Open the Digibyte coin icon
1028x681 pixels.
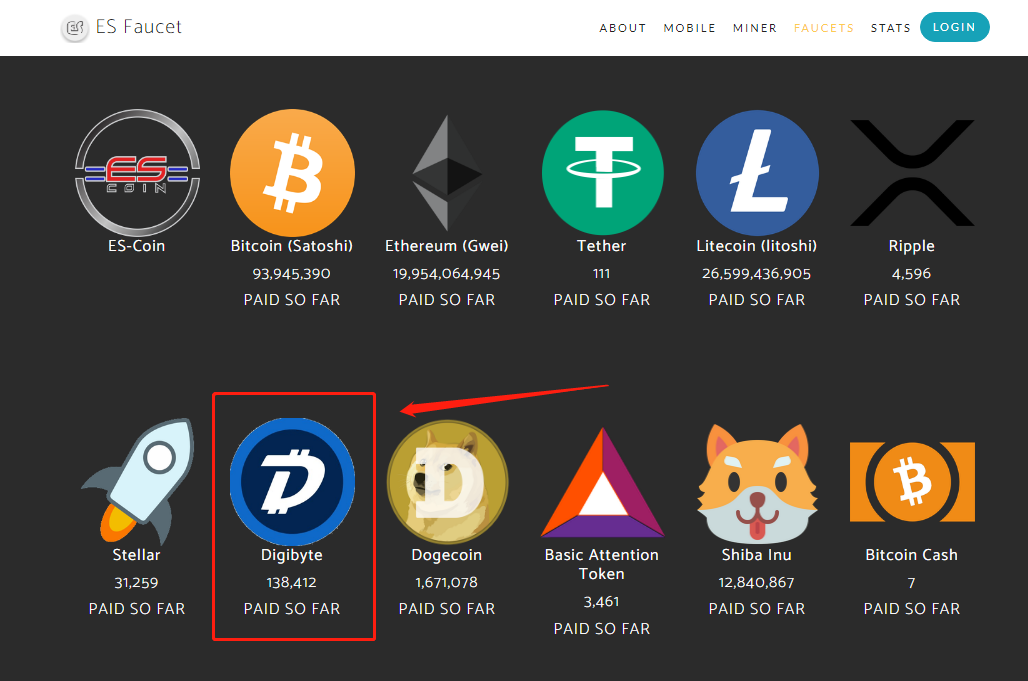292,482
